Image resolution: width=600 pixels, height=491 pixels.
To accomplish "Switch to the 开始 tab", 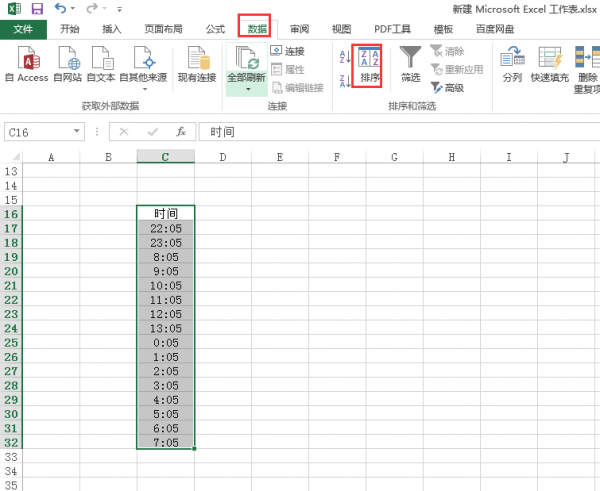I will point(70,29).
